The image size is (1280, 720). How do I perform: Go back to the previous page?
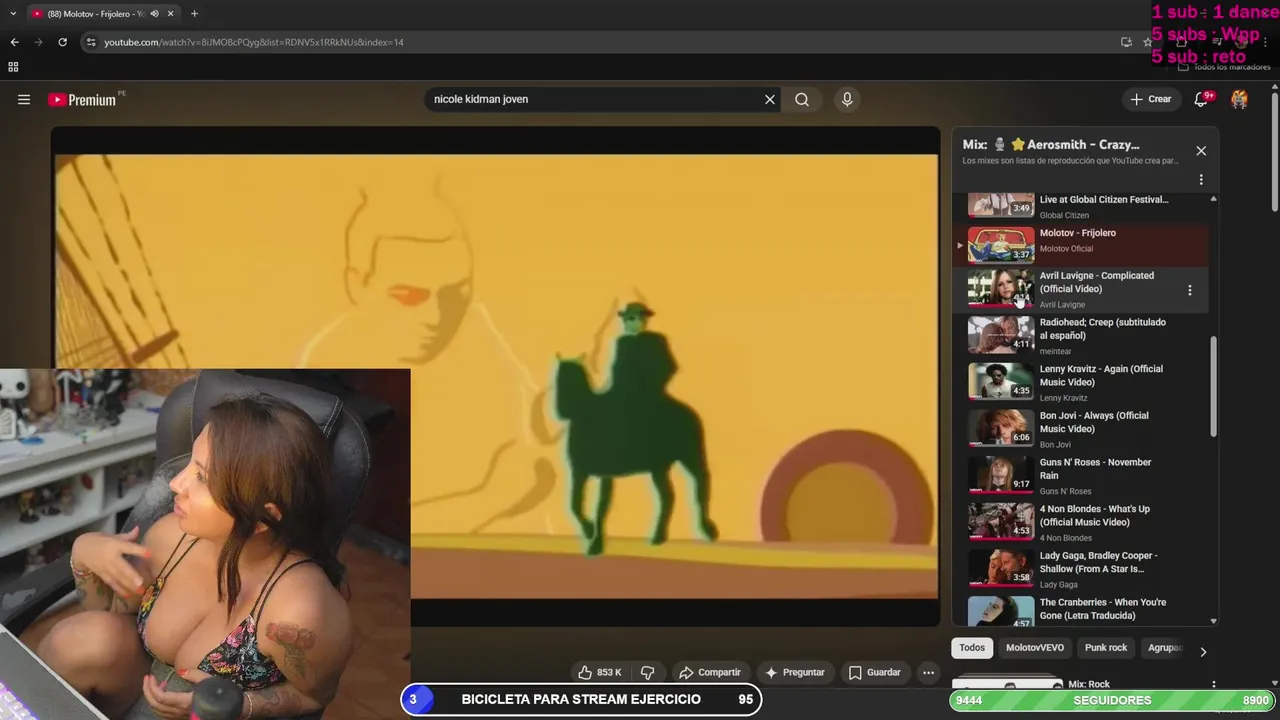click(14, 42)
